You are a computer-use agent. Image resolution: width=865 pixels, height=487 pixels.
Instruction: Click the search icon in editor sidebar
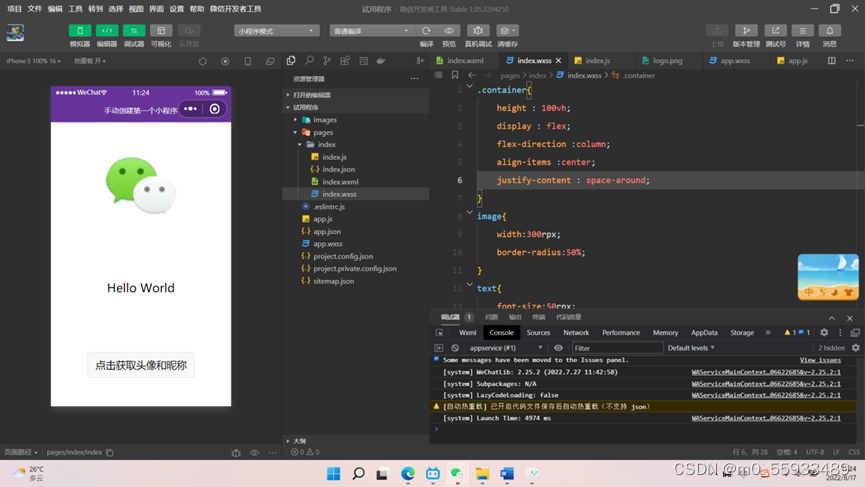point(309,61)
